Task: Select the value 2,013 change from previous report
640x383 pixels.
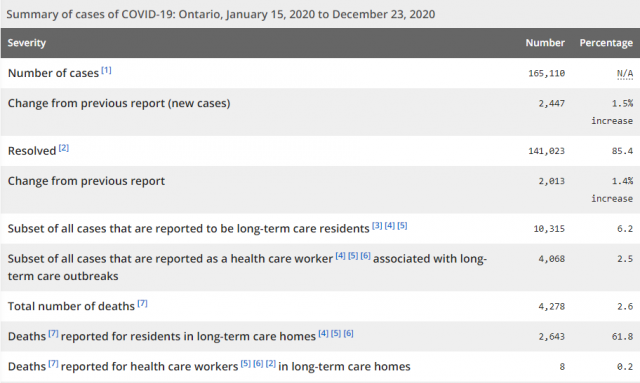Action: click(551, 181)
